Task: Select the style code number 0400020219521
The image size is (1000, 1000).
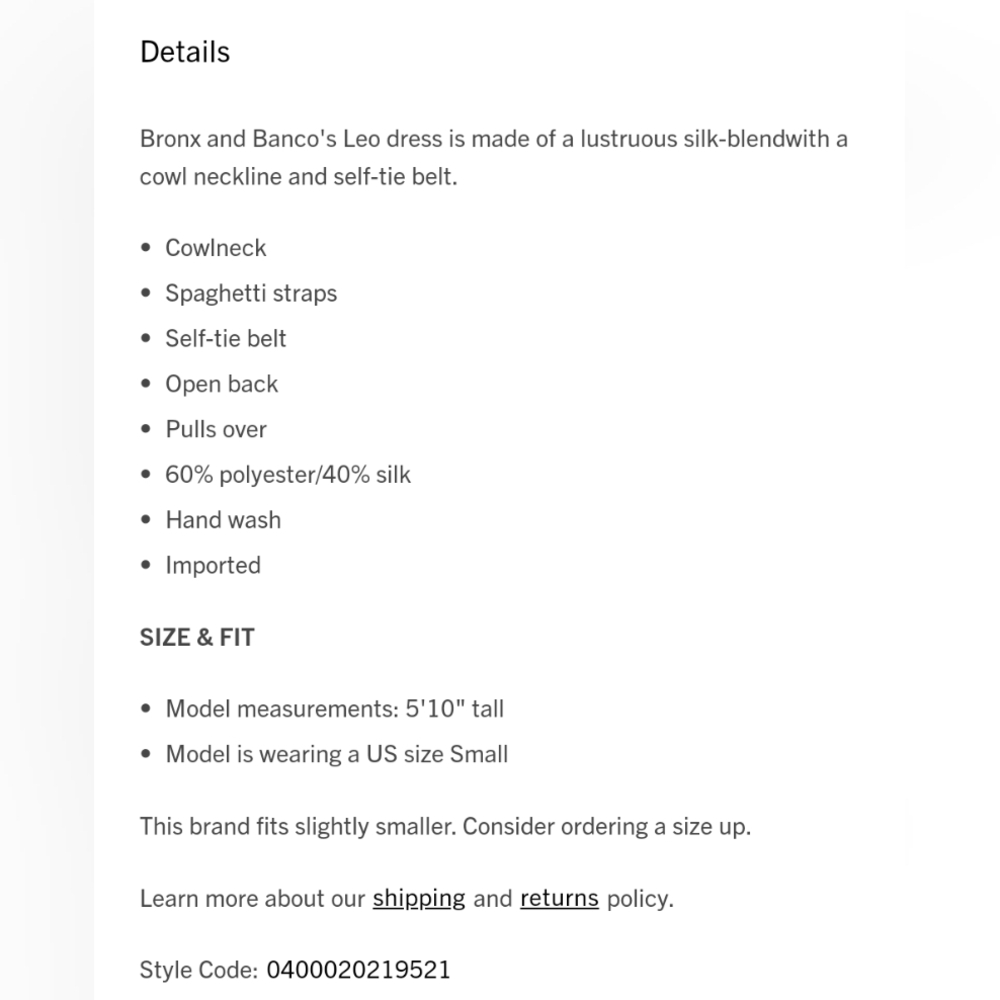Action: pyautogui.click(x=358, y=969)
